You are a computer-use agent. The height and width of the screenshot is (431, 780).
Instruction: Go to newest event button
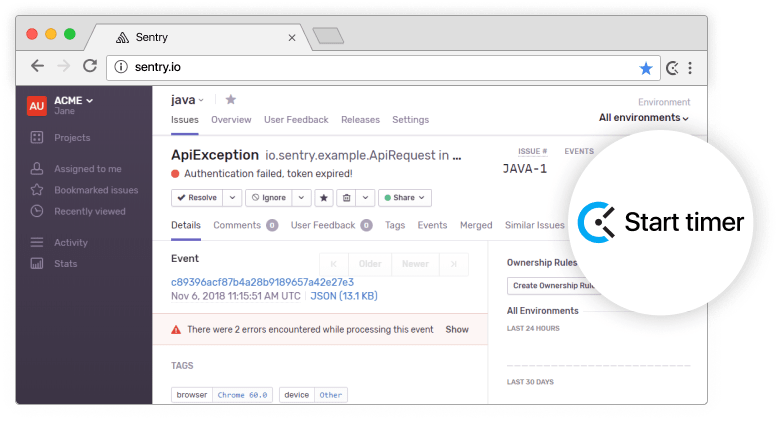click(x=454, y=264)
